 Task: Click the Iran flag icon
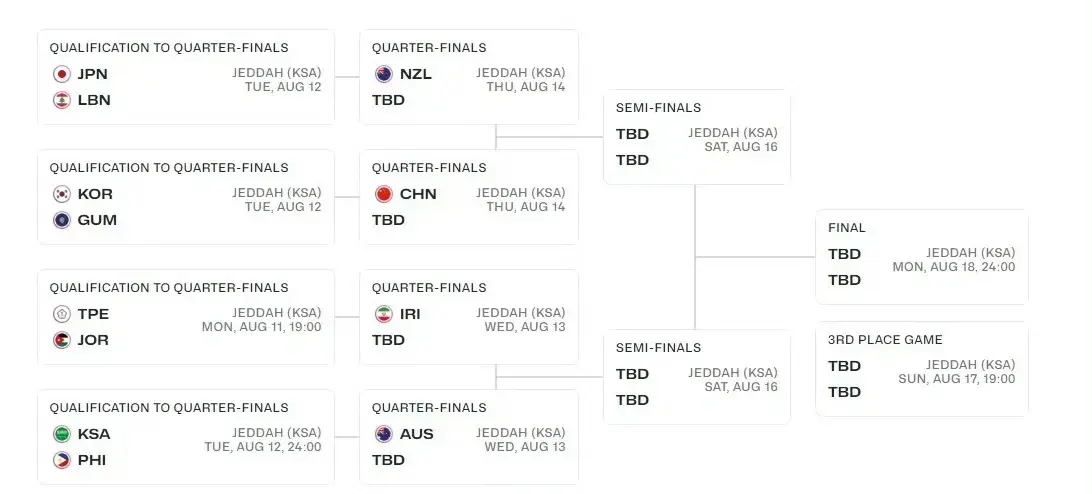[383, 314]
